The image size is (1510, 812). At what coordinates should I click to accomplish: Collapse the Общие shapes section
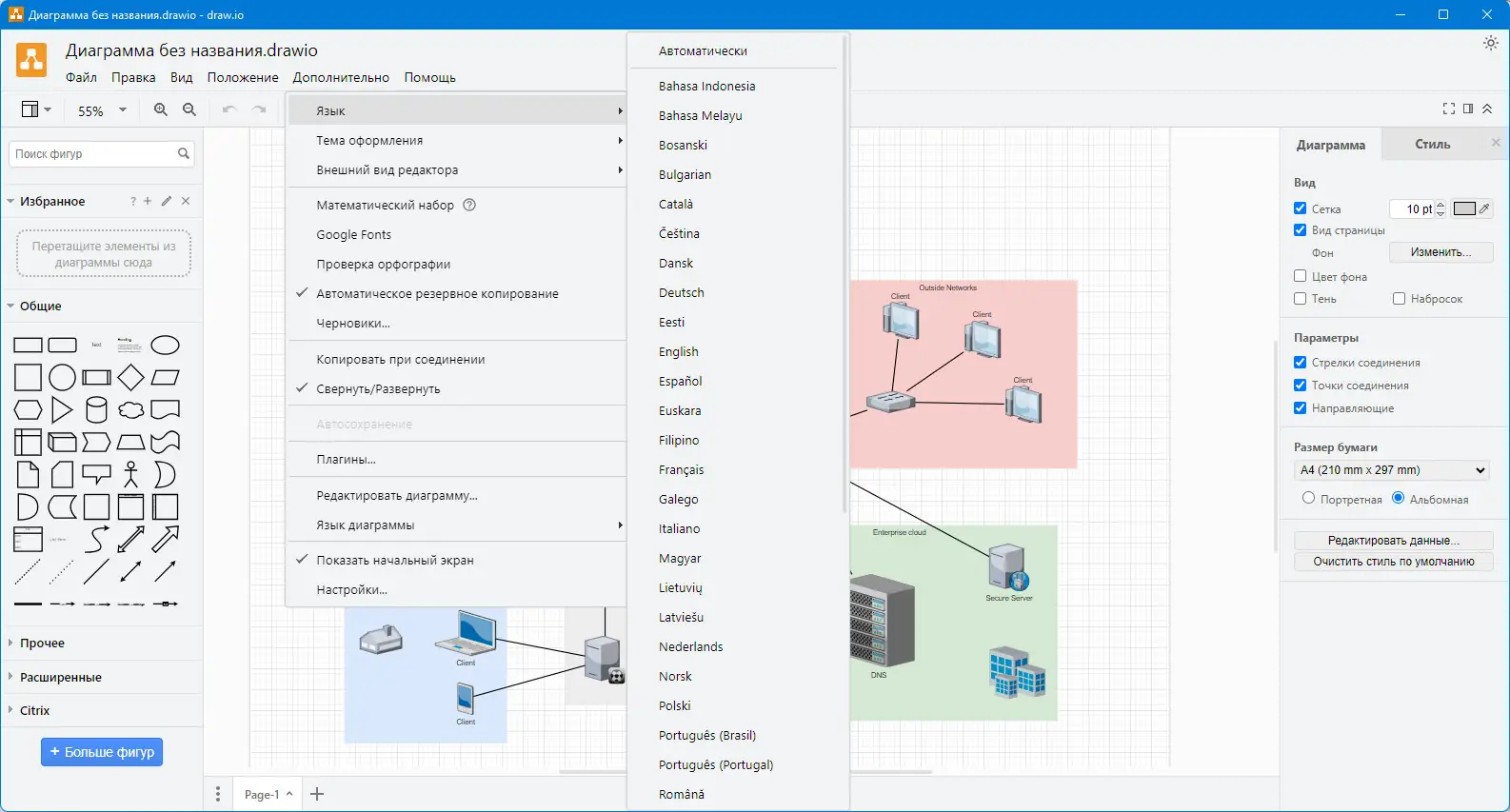[x=102, y=306]
